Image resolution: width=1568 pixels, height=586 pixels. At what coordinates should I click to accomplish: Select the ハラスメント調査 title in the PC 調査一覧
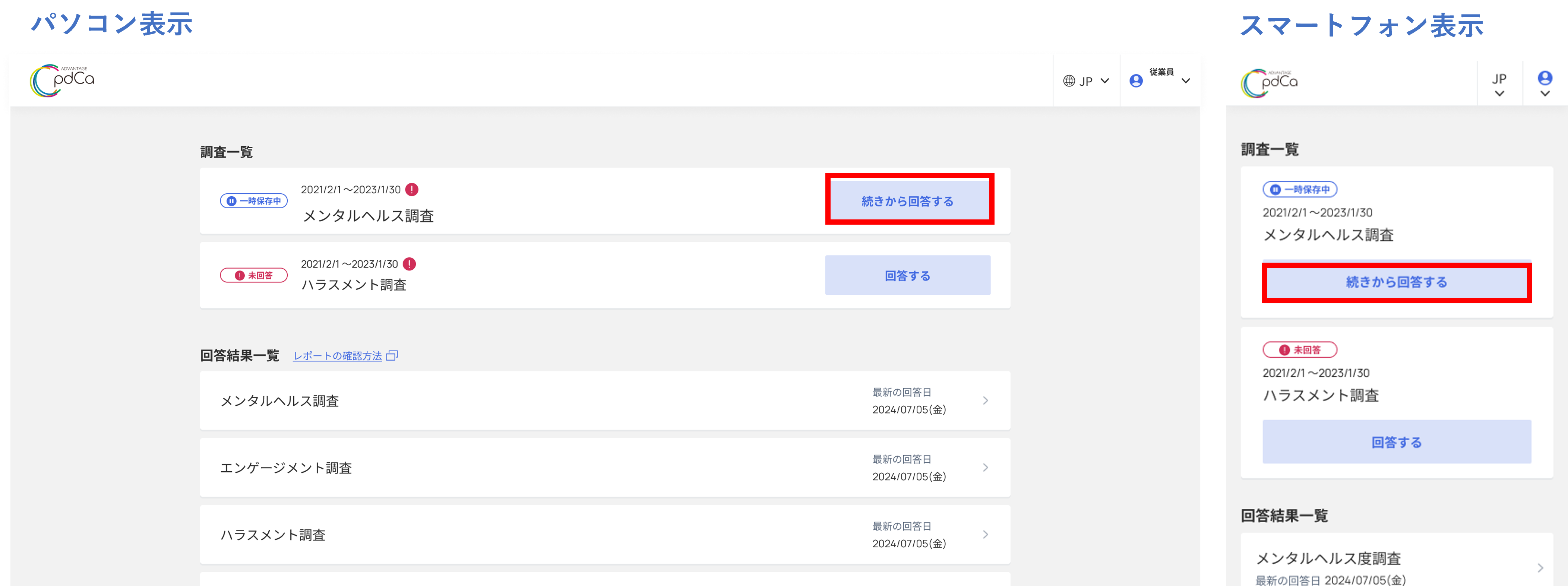point(354,285)
